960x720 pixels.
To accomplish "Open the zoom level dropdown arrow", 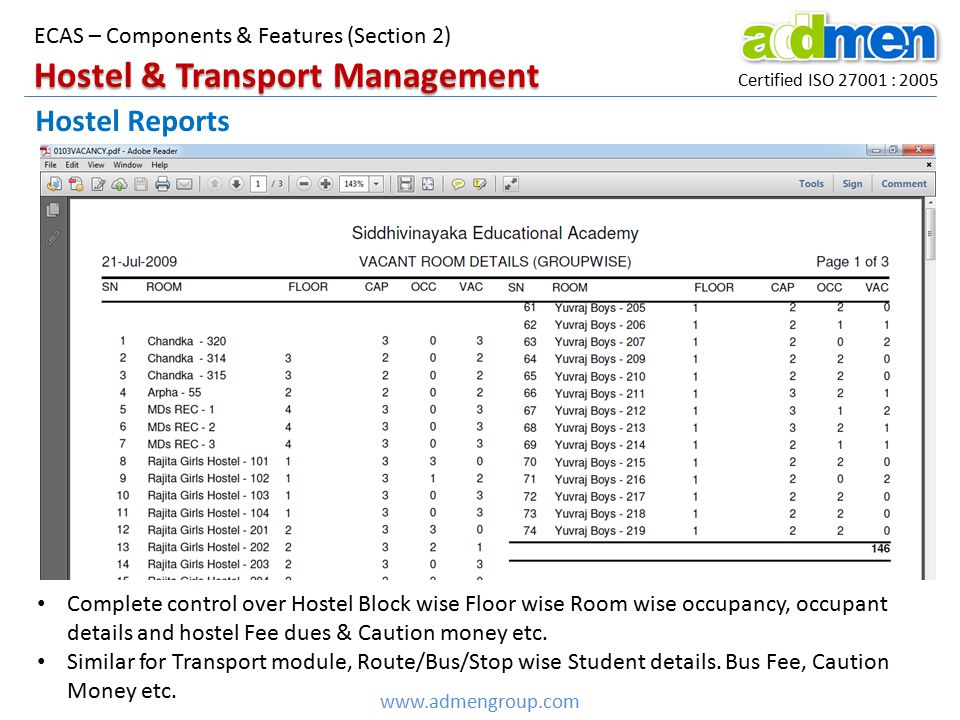I will coord(377,184).
